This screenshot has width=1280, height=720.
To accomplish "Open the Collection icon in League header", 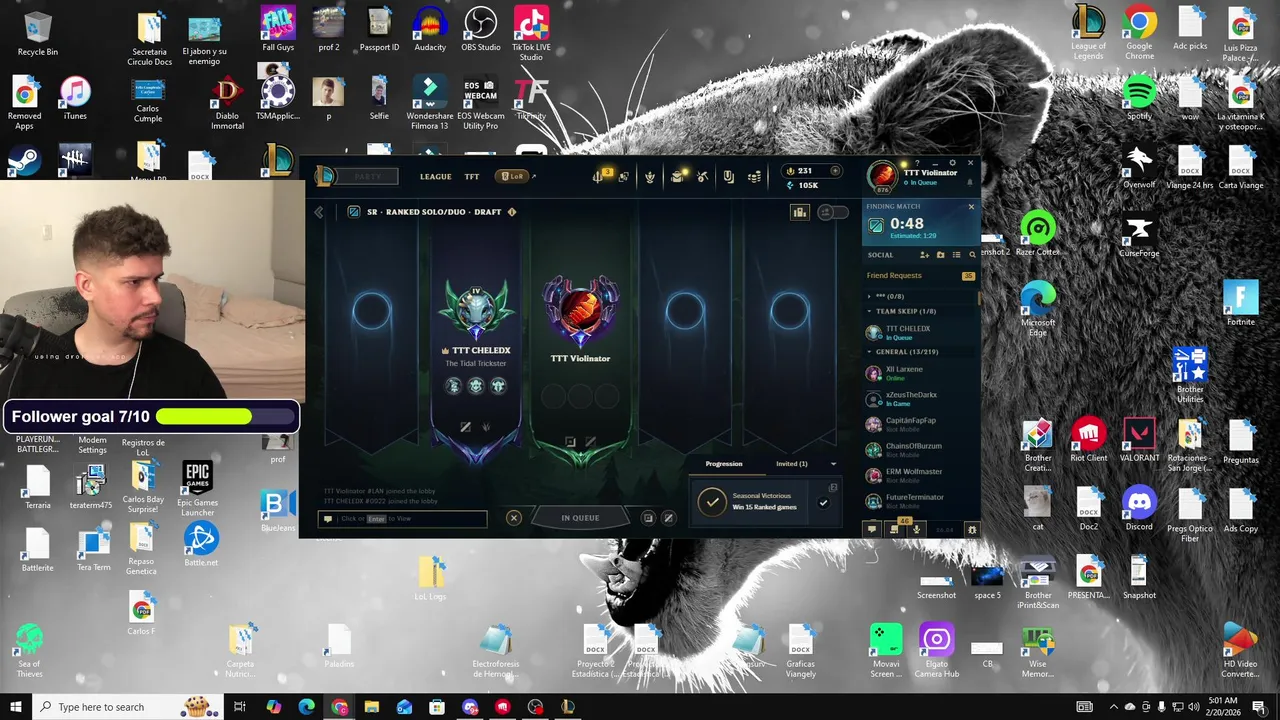I will [728, 176].
